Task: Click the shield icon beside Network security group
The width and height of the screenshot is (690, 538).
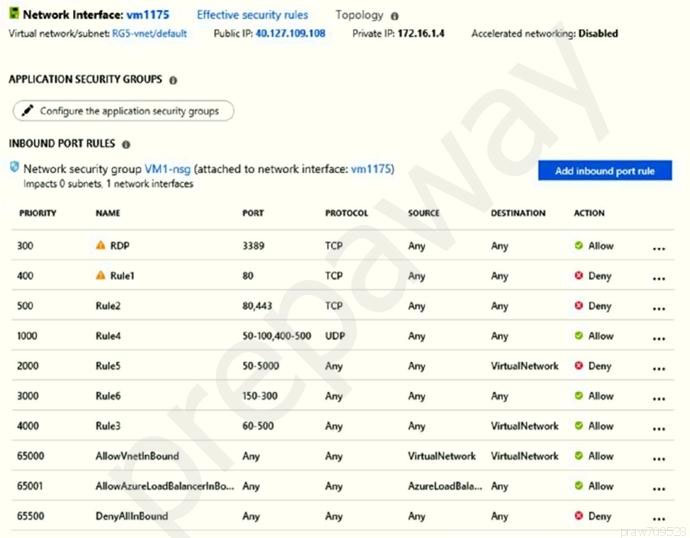Action: (15, 168)
